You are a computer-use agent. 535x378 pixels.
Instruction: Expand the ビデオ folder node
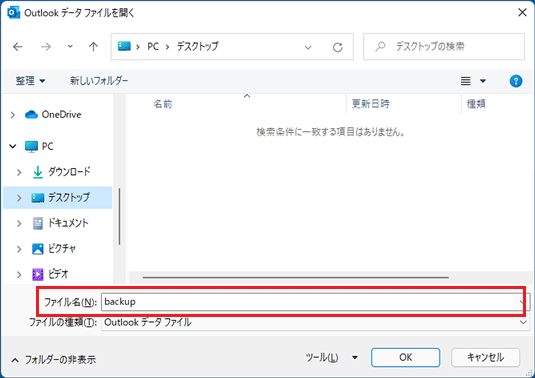(19, 275)
